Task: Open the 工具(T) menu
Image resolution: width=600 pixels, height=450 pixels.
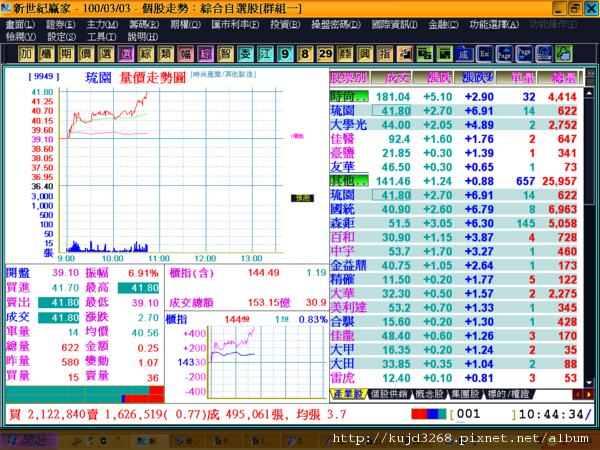Action: coord(102,37)
